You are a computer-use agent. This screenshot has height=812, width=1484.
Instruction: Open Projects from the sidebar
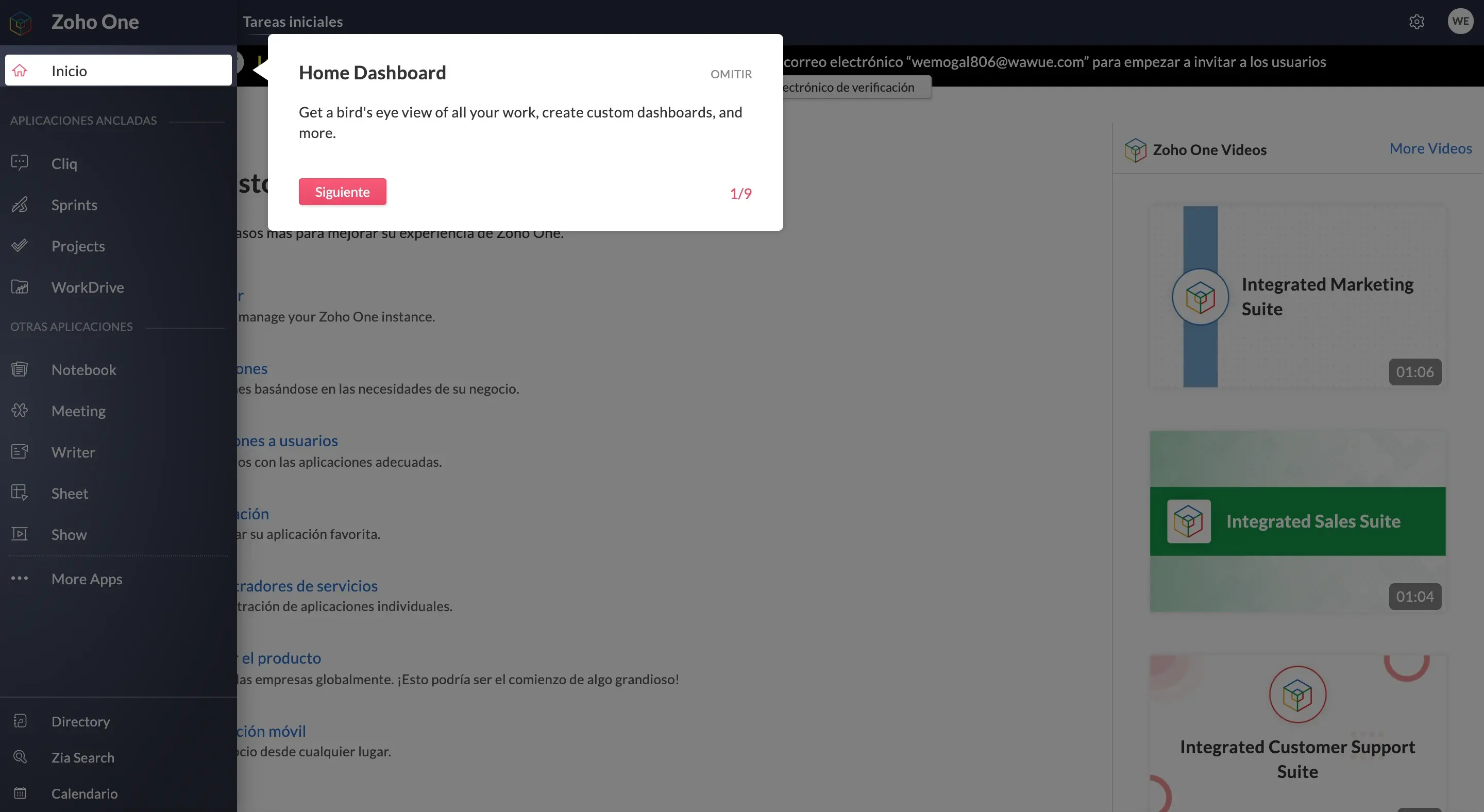tap(118, 246)
